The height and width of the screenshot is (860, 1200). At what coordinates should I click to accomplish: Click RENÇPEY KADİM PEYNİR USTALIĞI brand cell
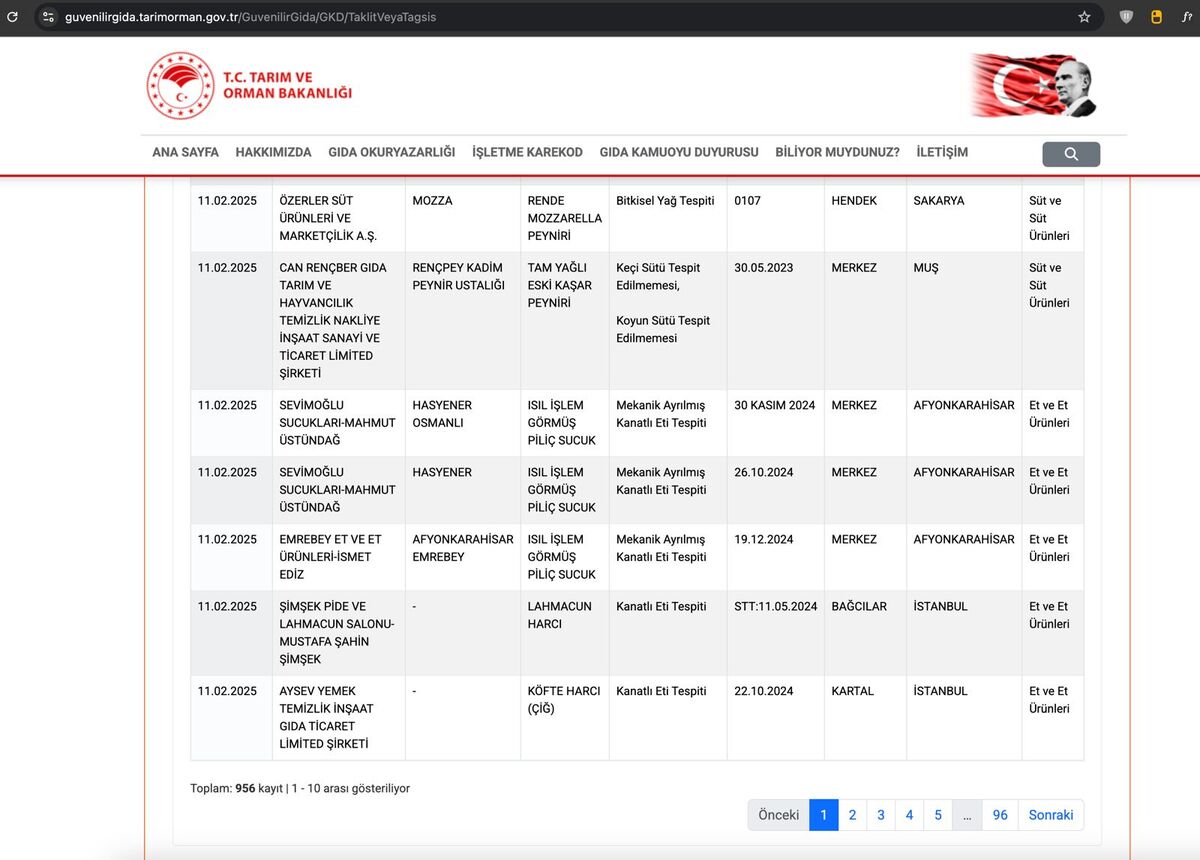point(462,320)
